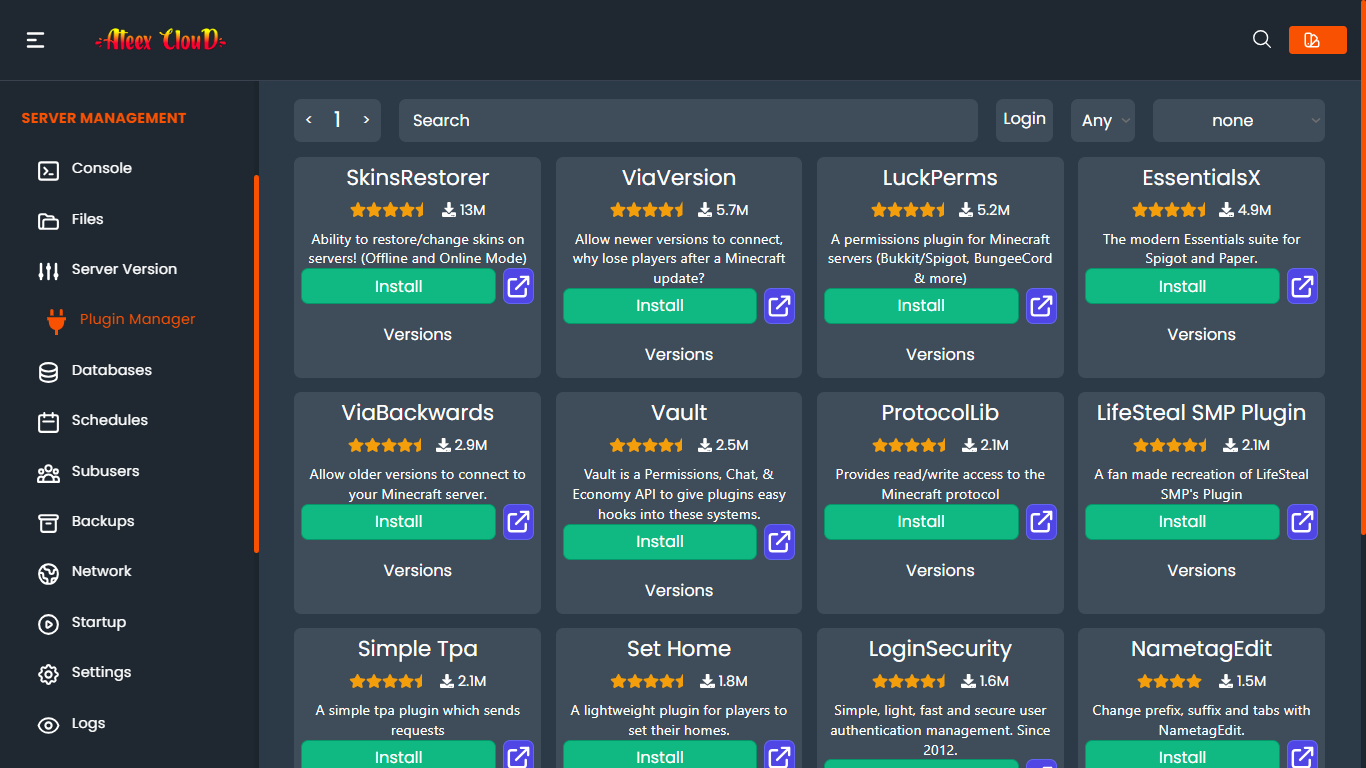
Task: Select the Subusers people icon
Action: pyautogui.click(x=48, y=471)
